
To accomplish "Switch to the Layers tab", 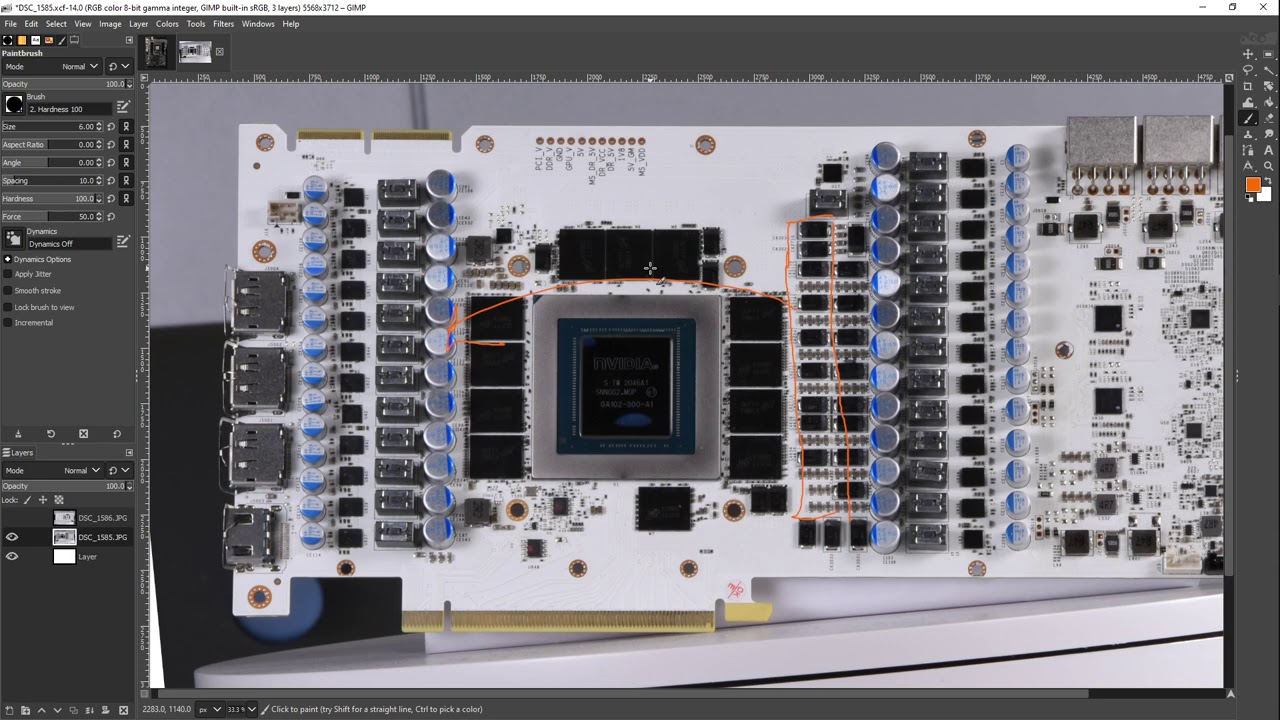I will 18,453.
